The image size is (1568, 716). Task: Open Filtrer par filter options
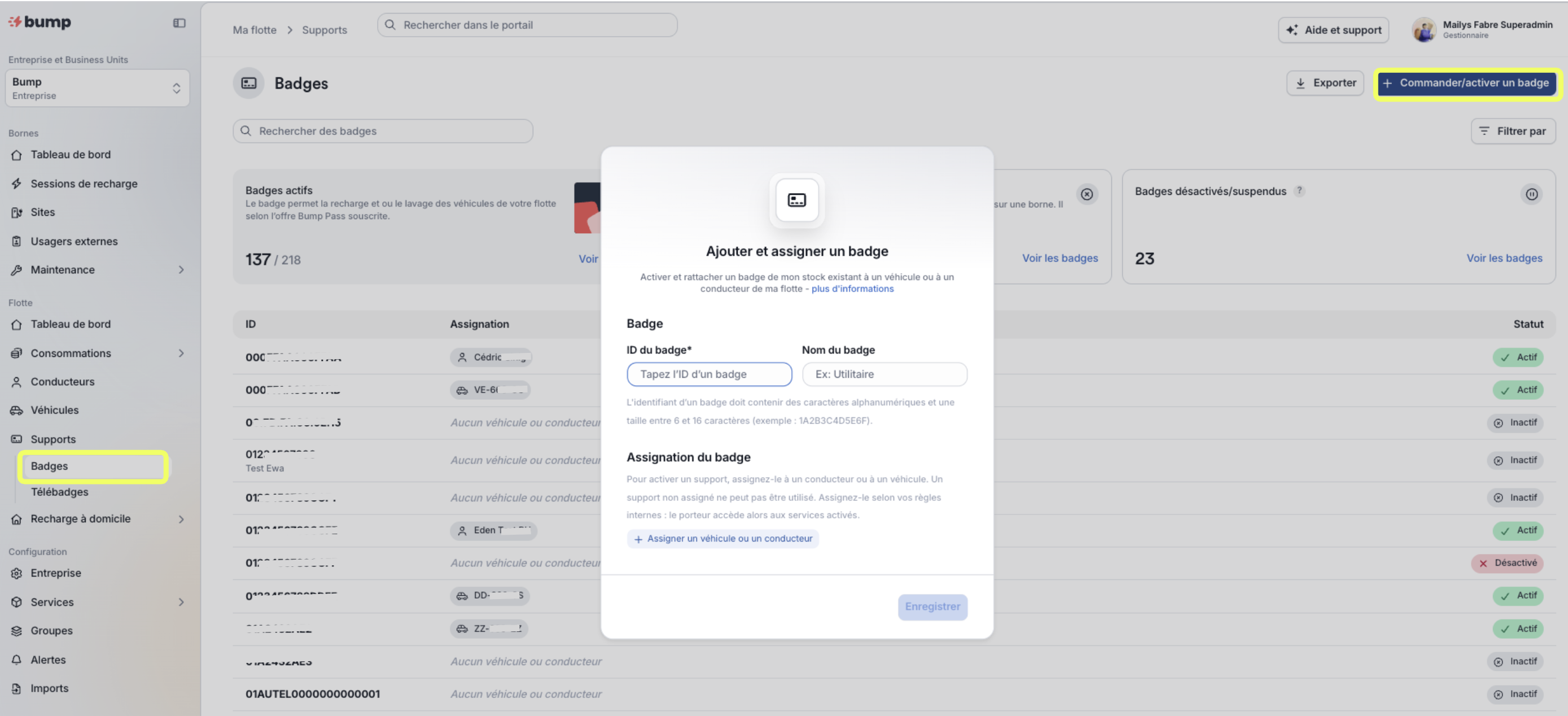[x=1513, y=131]
